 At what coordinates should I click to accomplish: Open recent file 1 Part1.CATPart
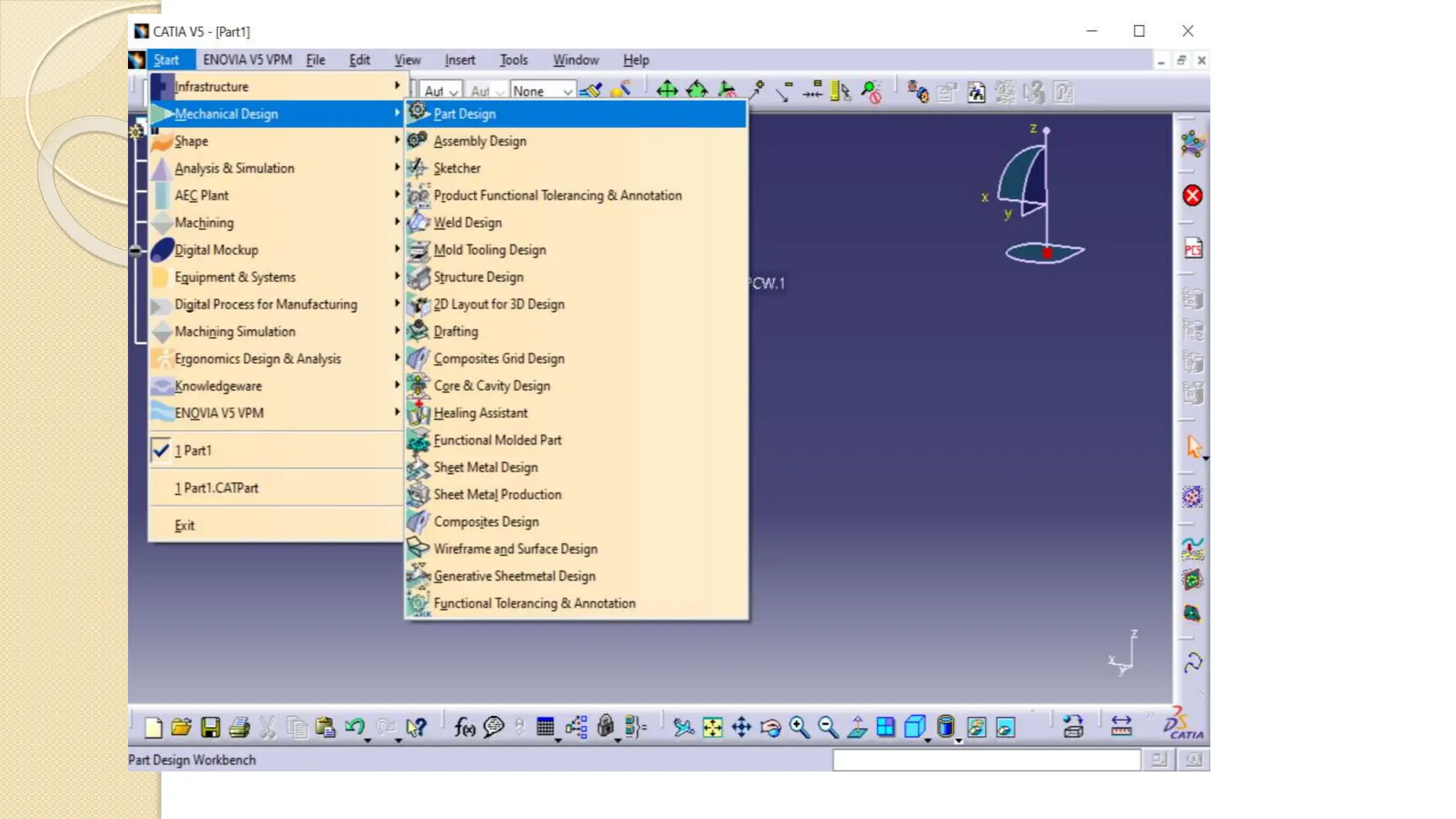coord(217,488)
